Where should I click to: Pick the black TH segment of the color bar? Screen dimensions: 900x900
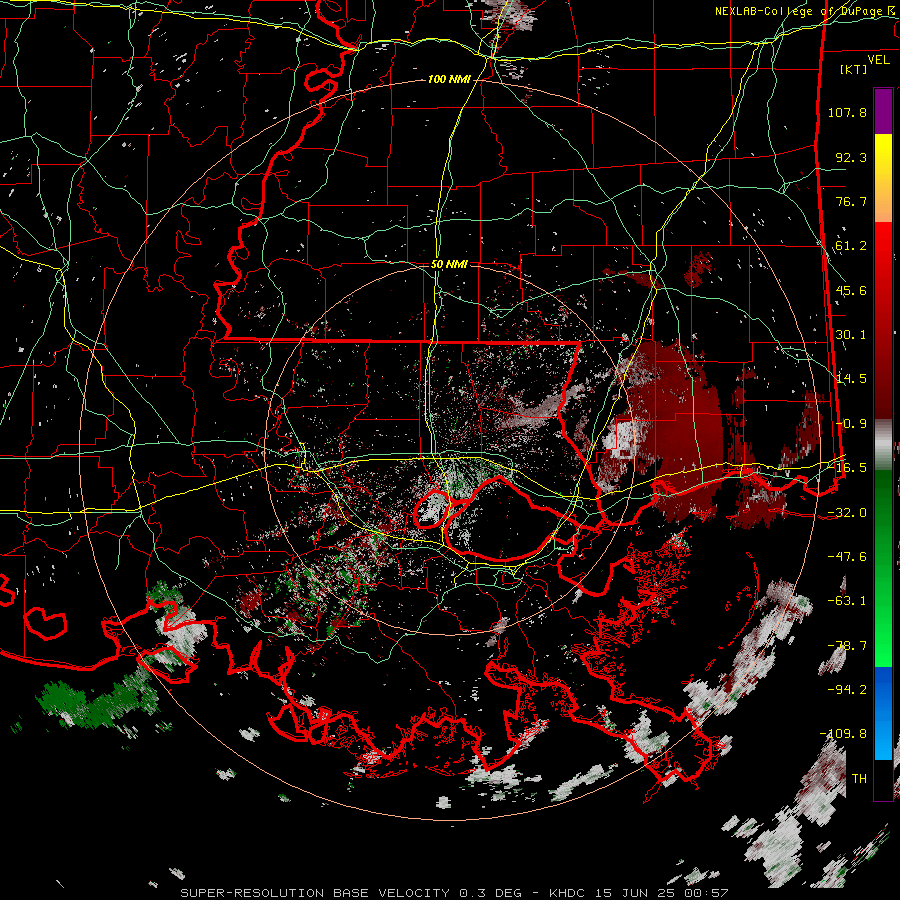click(x=883, y=779)
